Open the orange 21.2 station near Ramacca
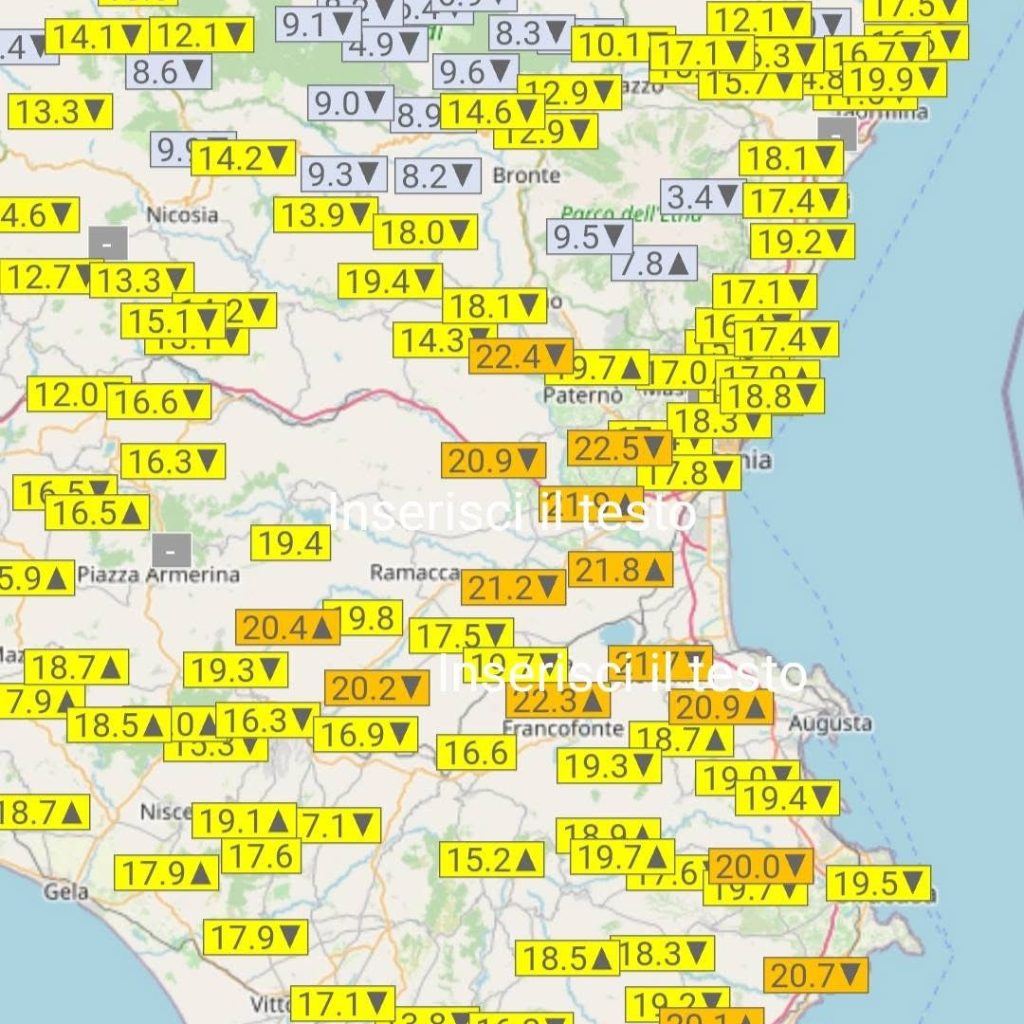 pyautogui.click(x=513, y=588)
